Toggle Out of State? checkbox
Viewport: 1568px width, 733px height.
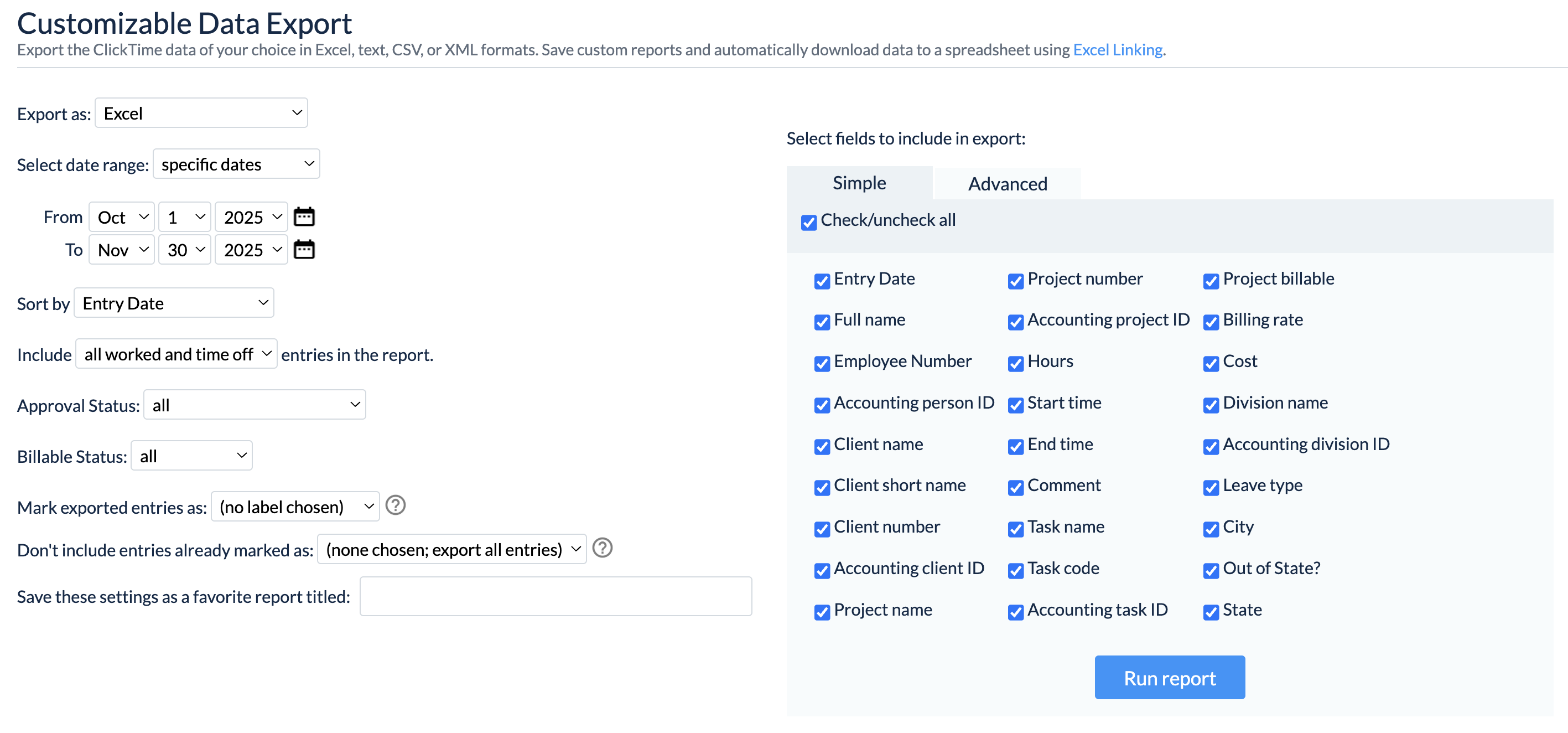tap(1211, 570)
